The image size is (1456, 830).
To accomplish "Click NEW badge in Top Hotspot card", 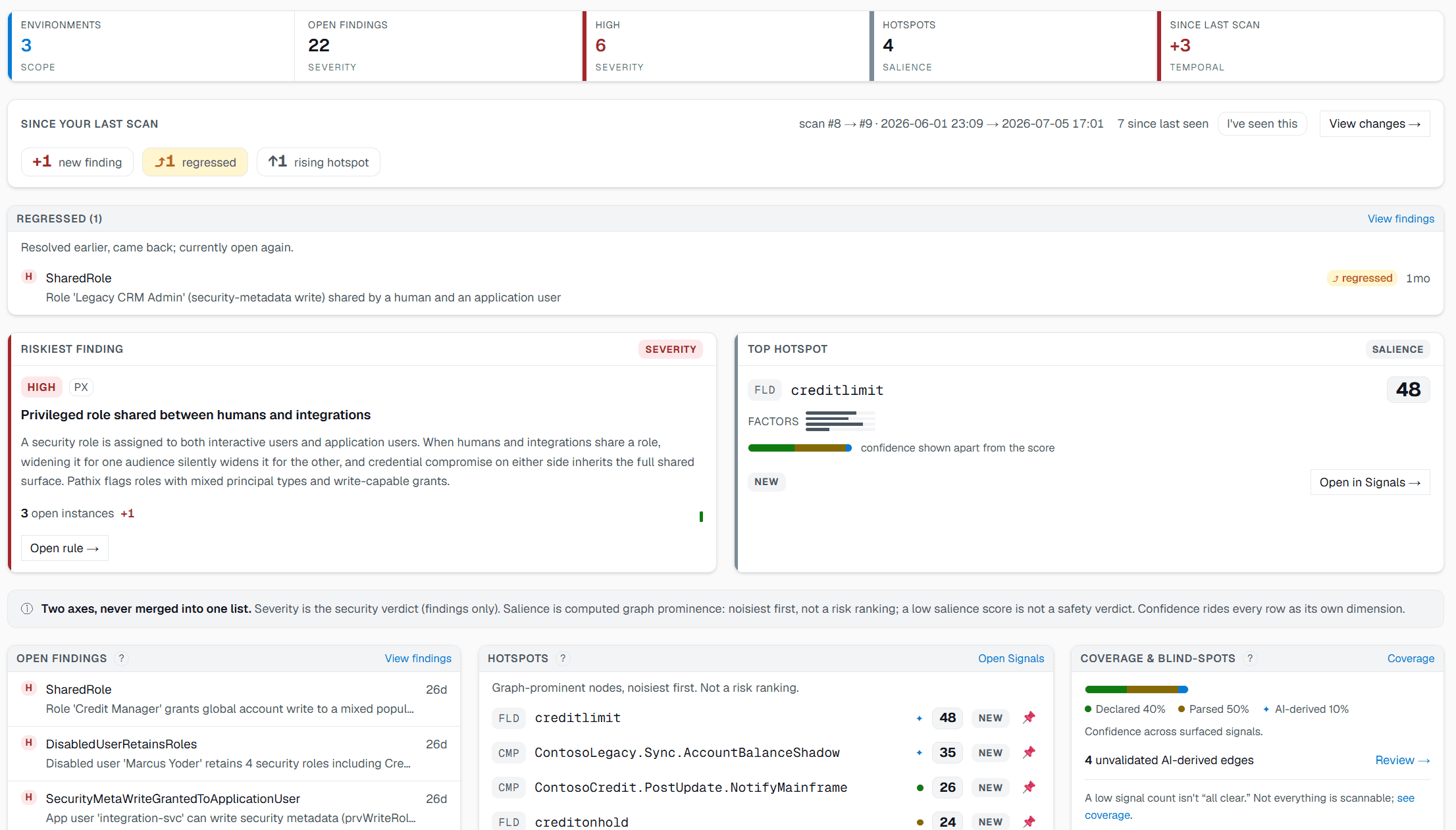I will [x=766, y=482].
